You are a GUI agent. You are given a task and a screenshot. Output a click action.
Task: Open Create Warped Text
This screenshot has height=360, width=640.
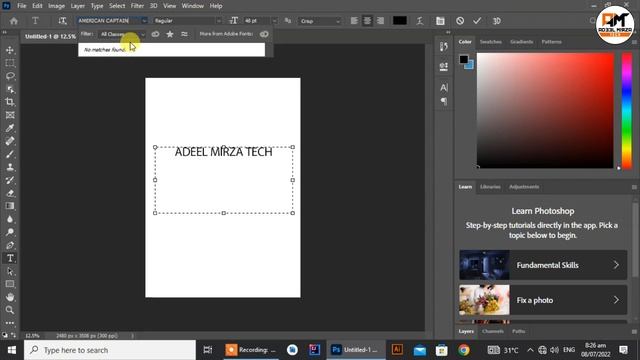tap(420, 21)
